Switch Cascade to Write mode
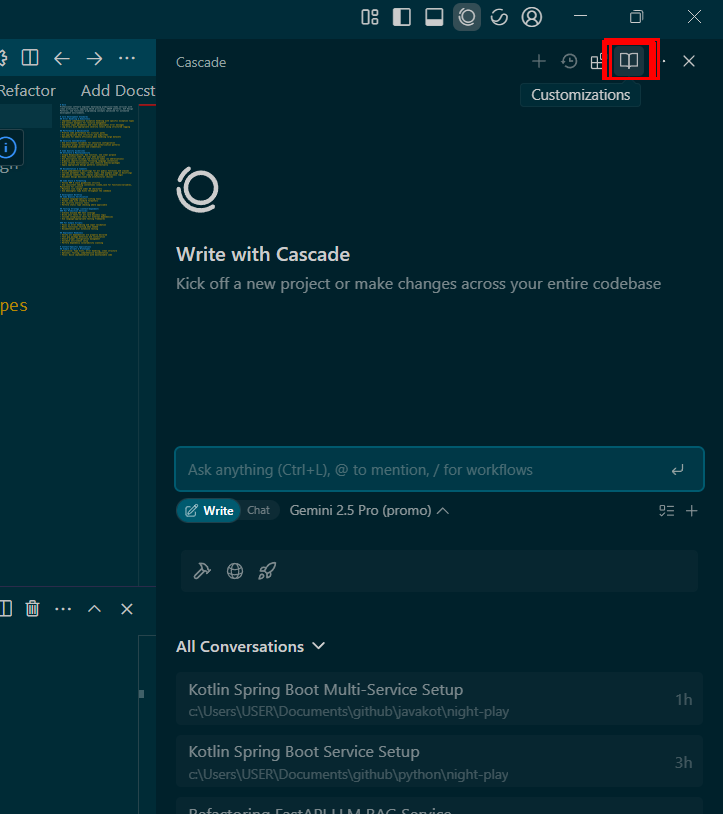 209,510
